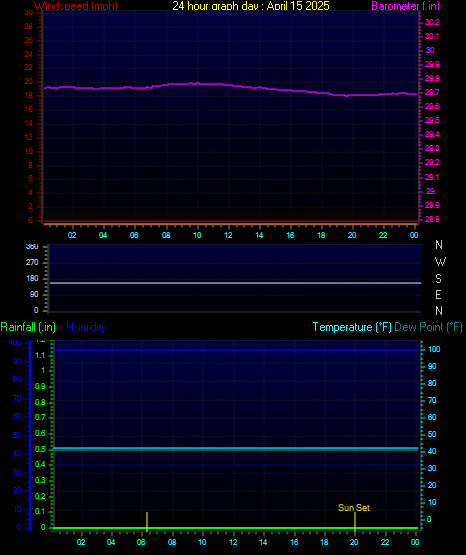This screenshot has height=555, width=466.
Task: Click the S compass label
Action: coord(438,279)
